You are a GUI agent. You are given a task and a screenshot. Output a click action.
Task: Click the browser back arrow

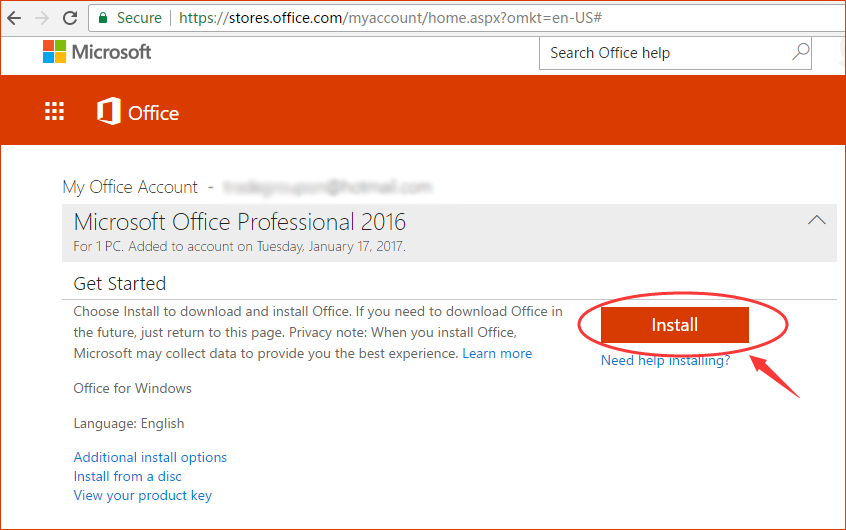click(x=14, y=18)
